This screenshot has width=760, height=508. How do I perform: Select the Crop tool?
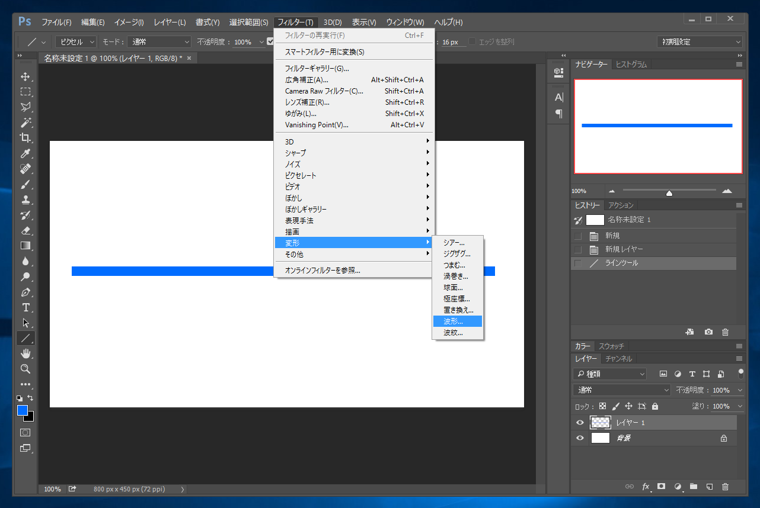pyautogui.click(x=26, y=138)
